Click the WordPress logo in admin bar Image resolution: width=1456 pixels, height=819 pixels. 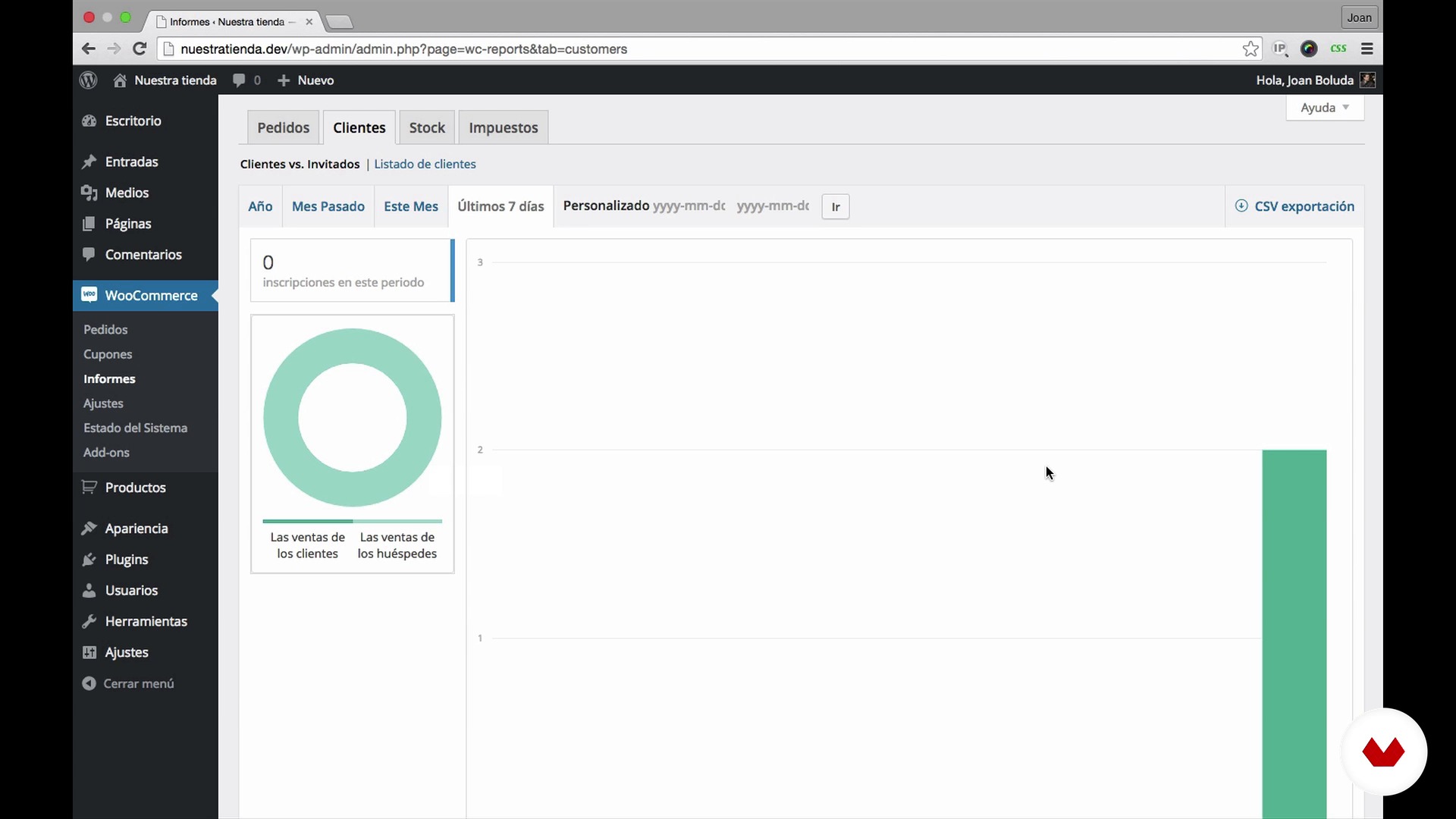click(x=89, y=80)
